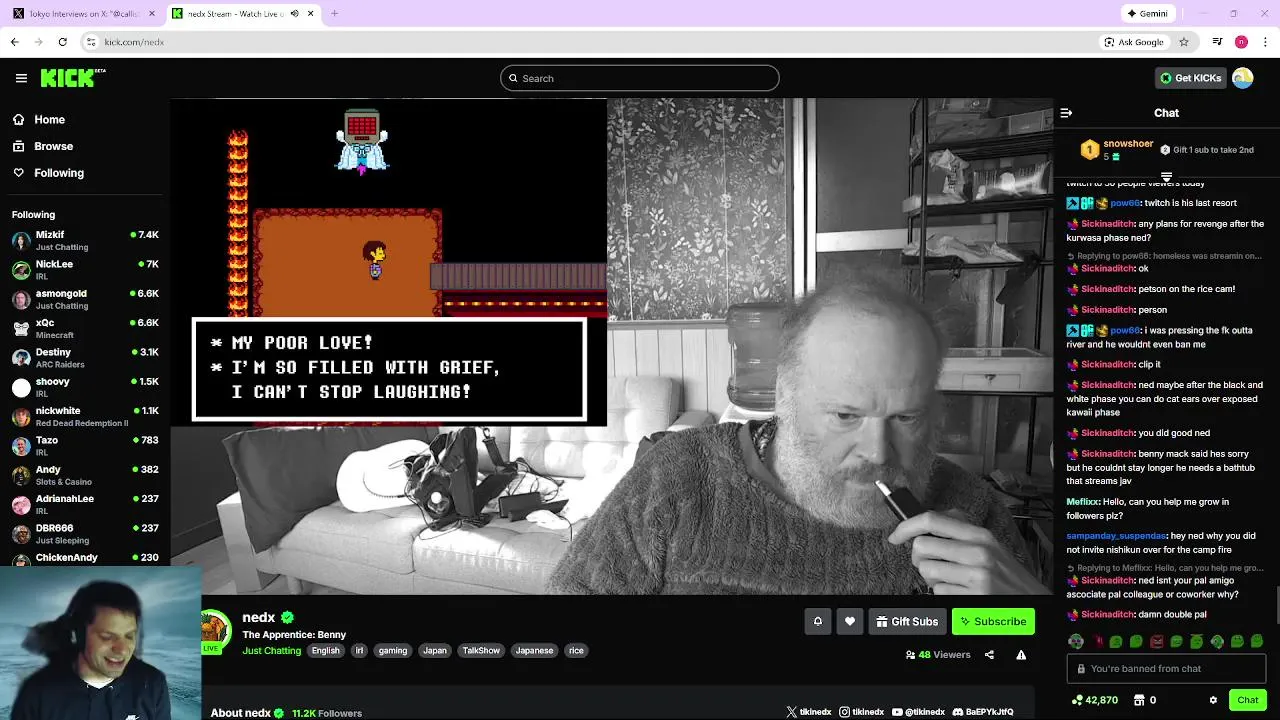Expand the gift leaderboard handle under snowshoer
The width and height of the screenshot is (1280, 720).
click(x=1166, y=177)
